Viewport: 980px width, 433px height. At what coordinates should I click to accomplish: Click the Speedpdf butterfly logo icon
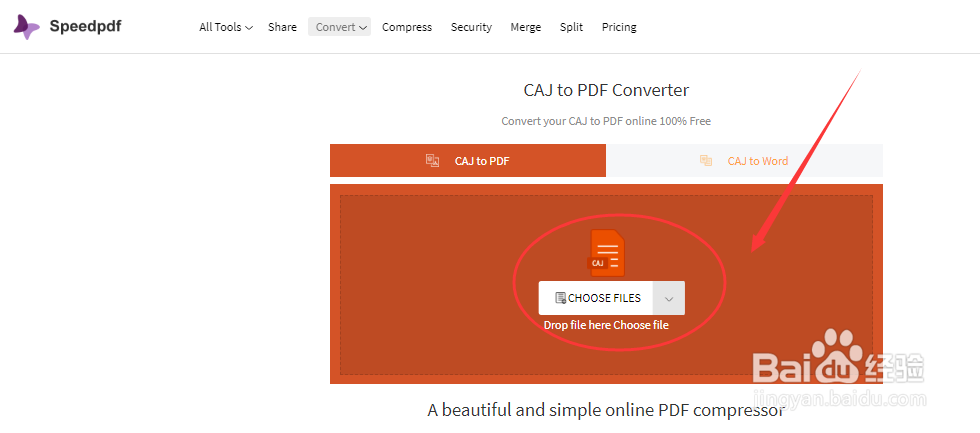(x=27, y=27)
